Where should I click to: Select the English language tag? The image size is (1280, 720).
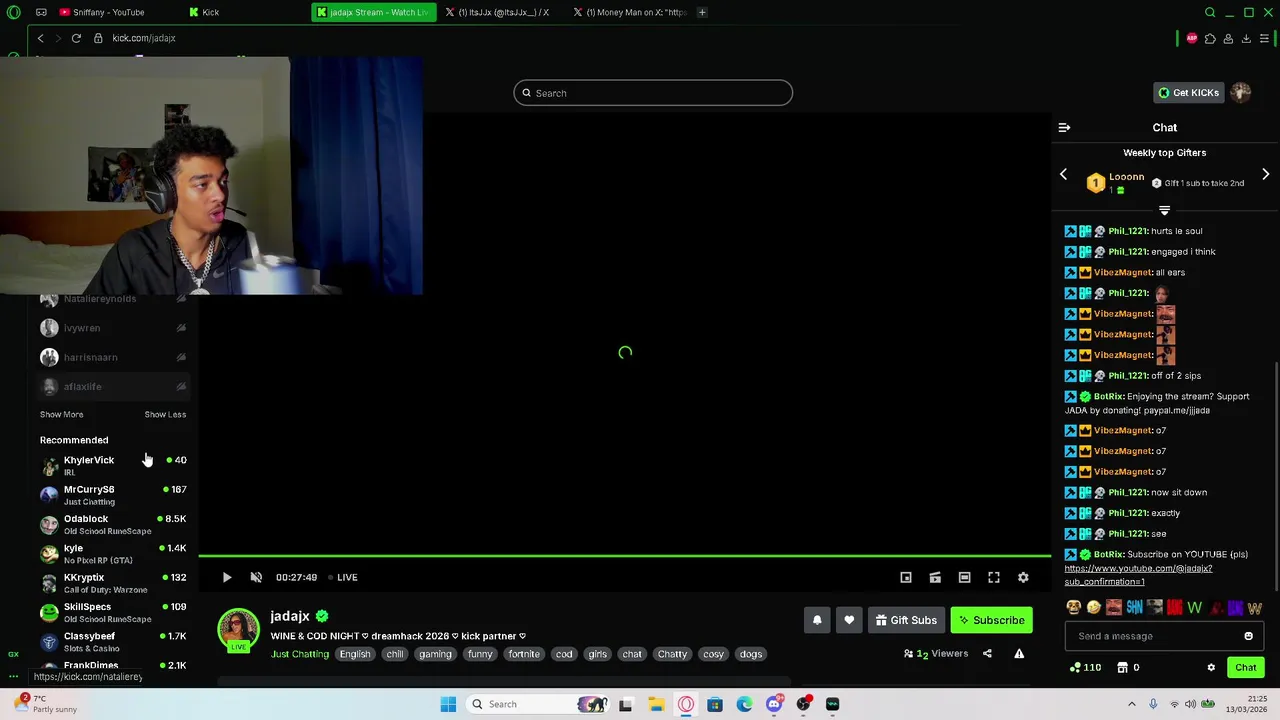pyautogui.click(x=354, y=654)
